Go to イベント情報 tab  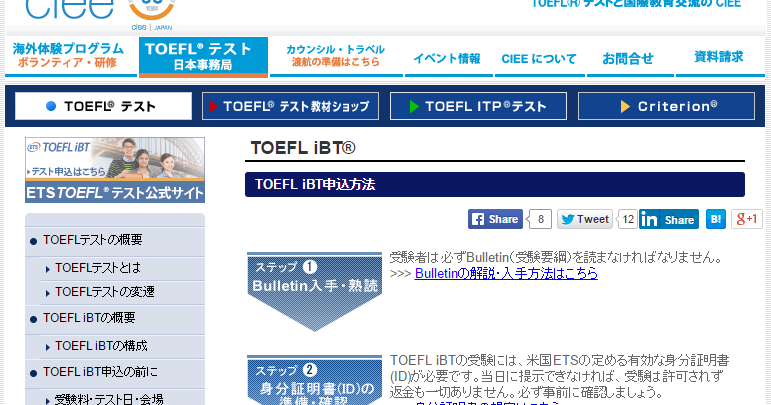click(448, 58)
